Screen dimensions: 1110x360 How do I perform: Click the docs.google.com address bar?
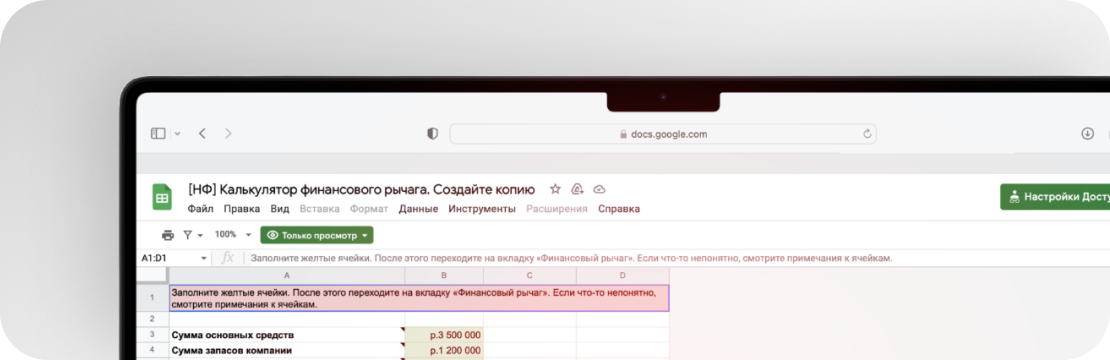click(663, 134)
